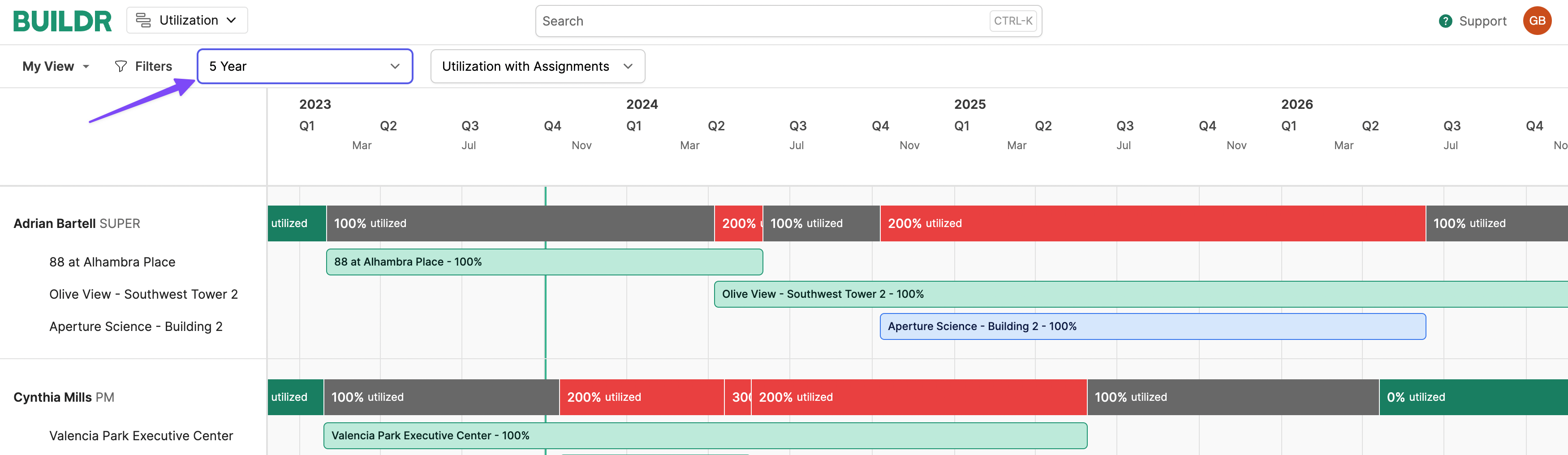Focus the Search input field
This screenshot has height=455, width=1568.
[761, 21]
